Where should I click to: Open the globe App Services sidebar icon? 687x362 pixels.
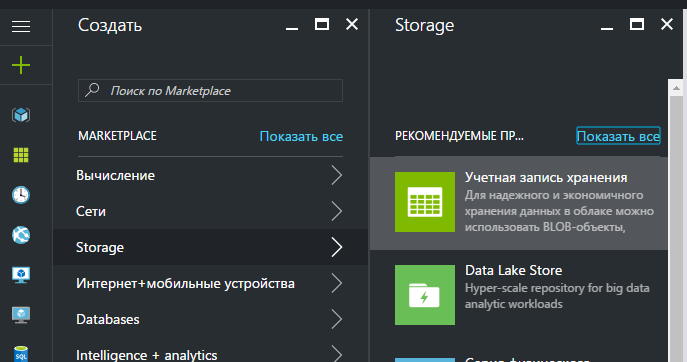(21, 235)
